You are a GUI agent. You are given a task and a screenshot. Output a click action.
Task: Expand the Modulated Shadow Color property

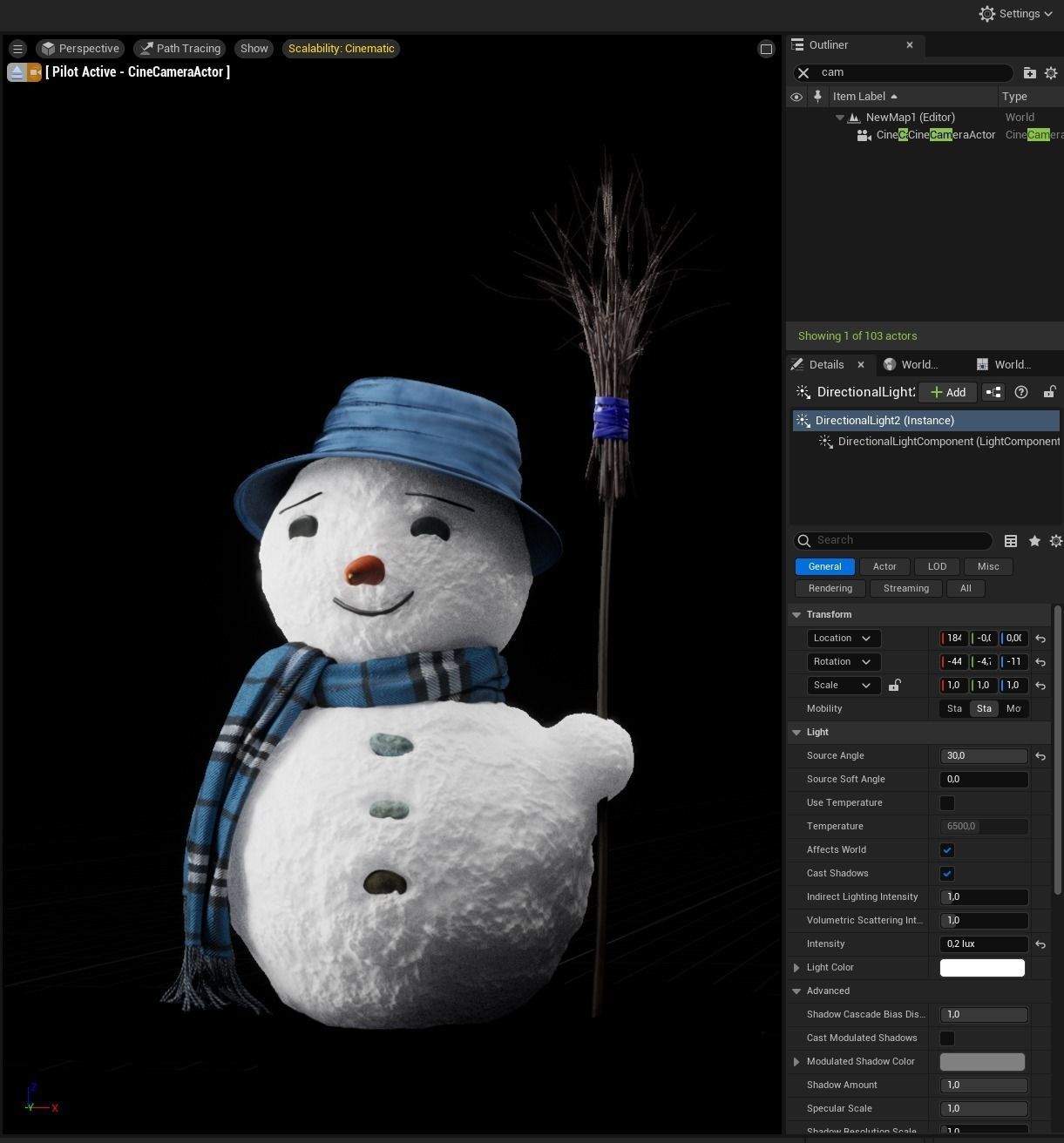coord(796,1062)
